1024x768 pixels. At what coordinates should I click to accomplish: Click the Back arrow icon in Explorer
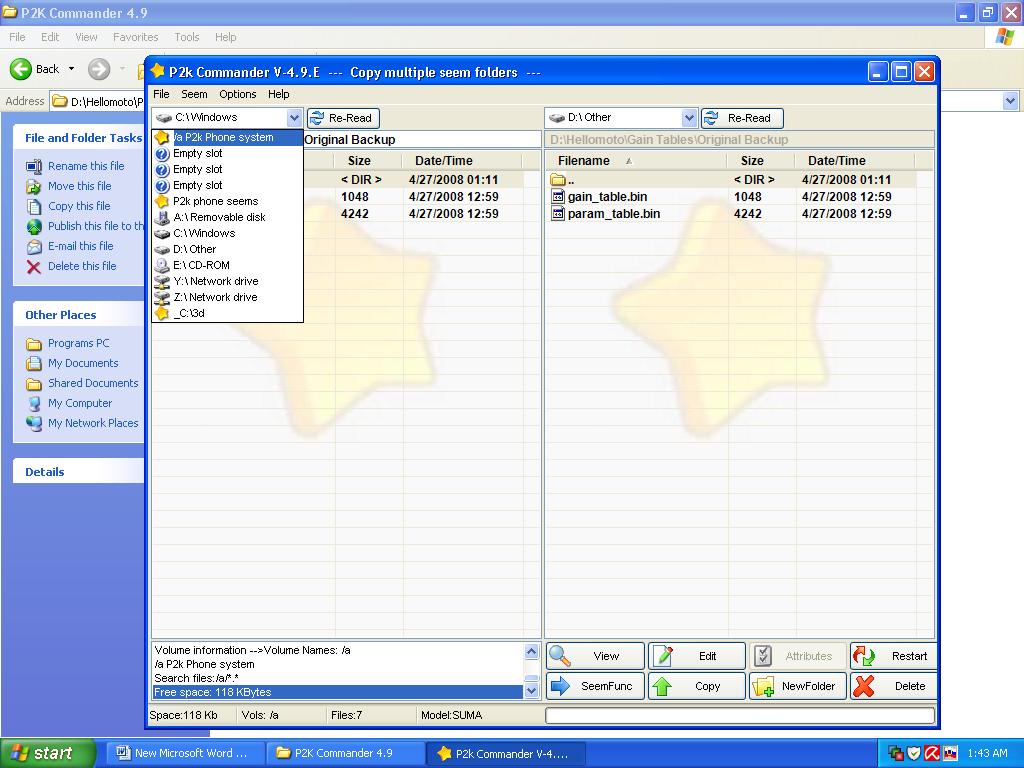(20, 69)
